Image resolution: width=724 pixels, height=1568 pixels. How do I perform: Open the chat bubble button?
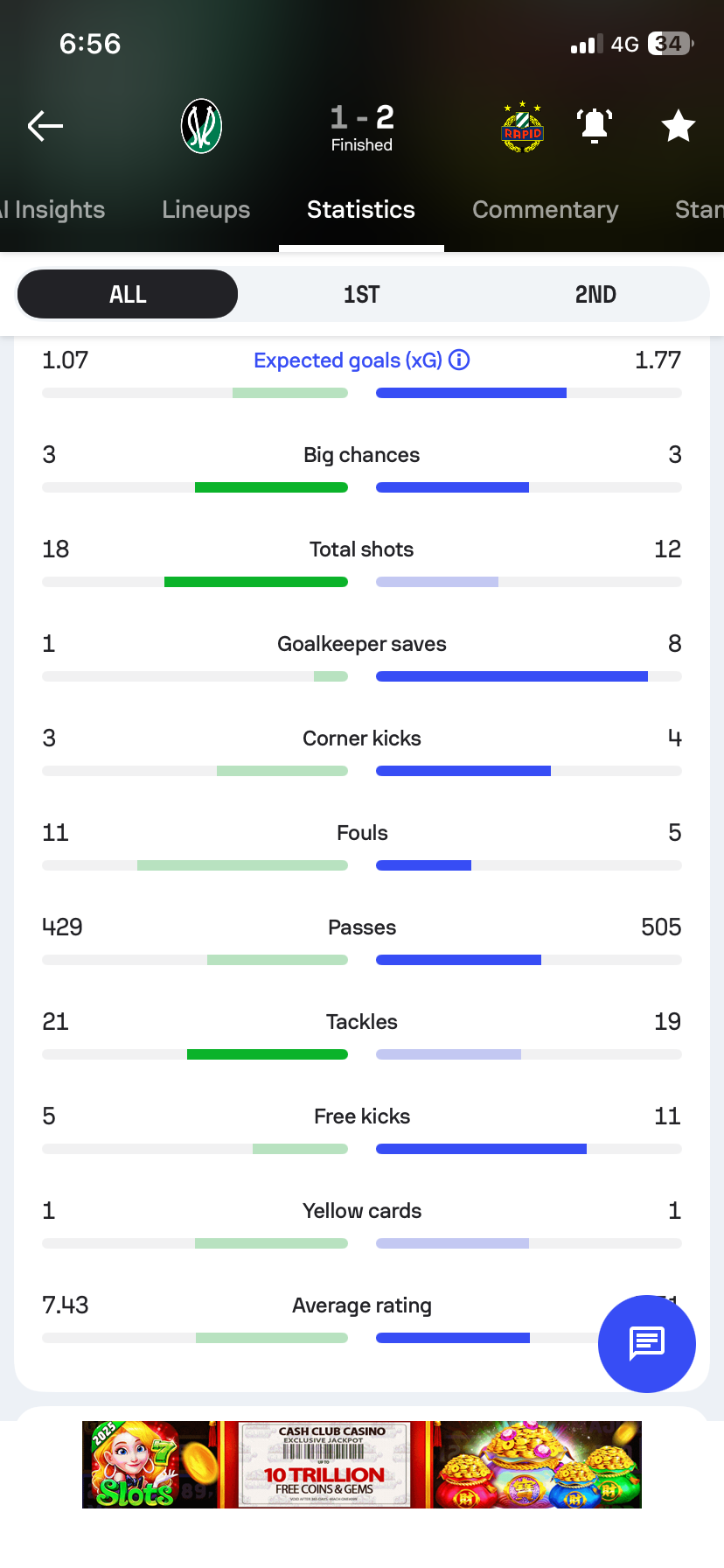(x=647, y=1343)
